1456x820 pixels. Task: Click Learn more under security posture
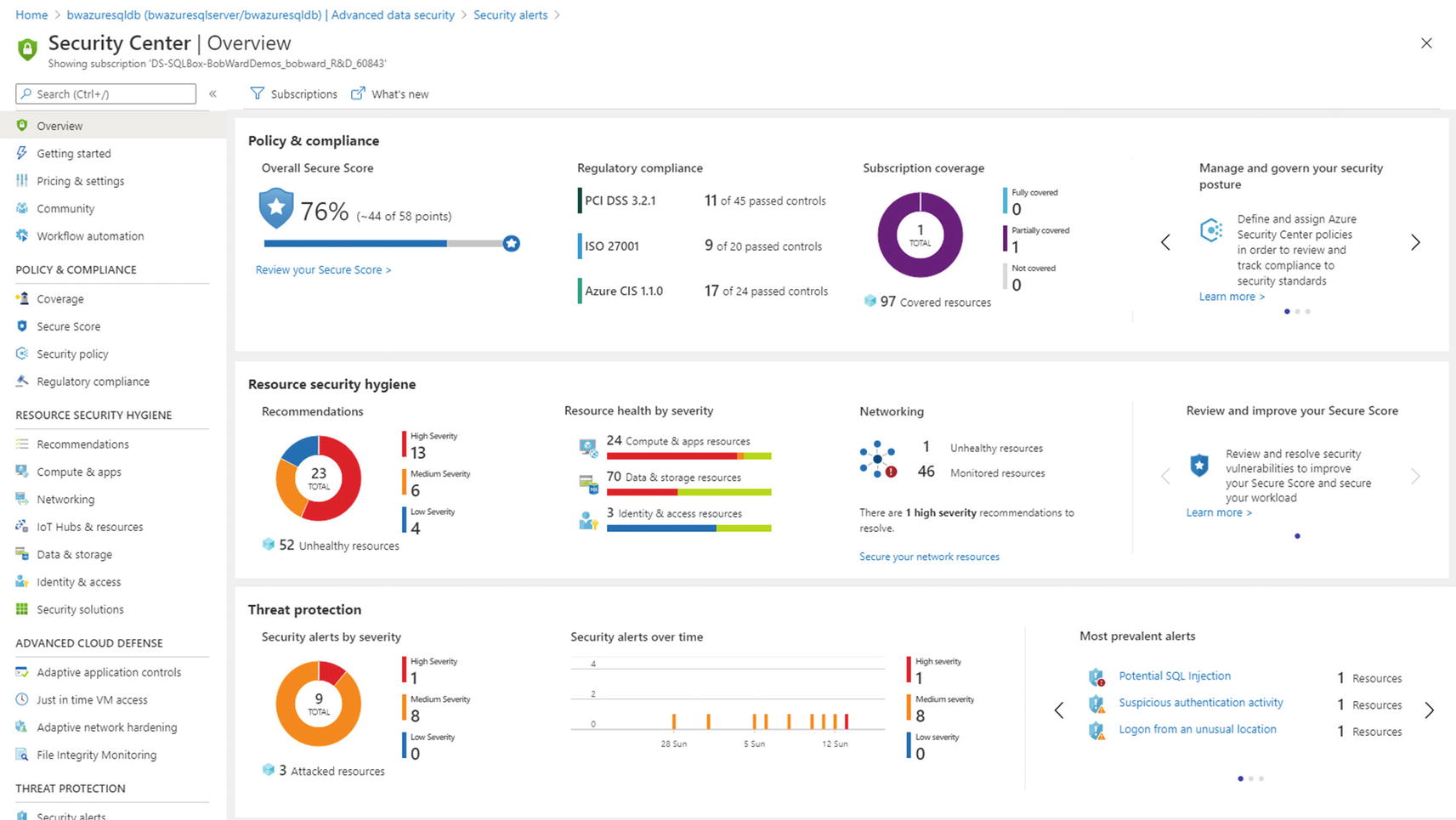click(x=1232, y=297)
